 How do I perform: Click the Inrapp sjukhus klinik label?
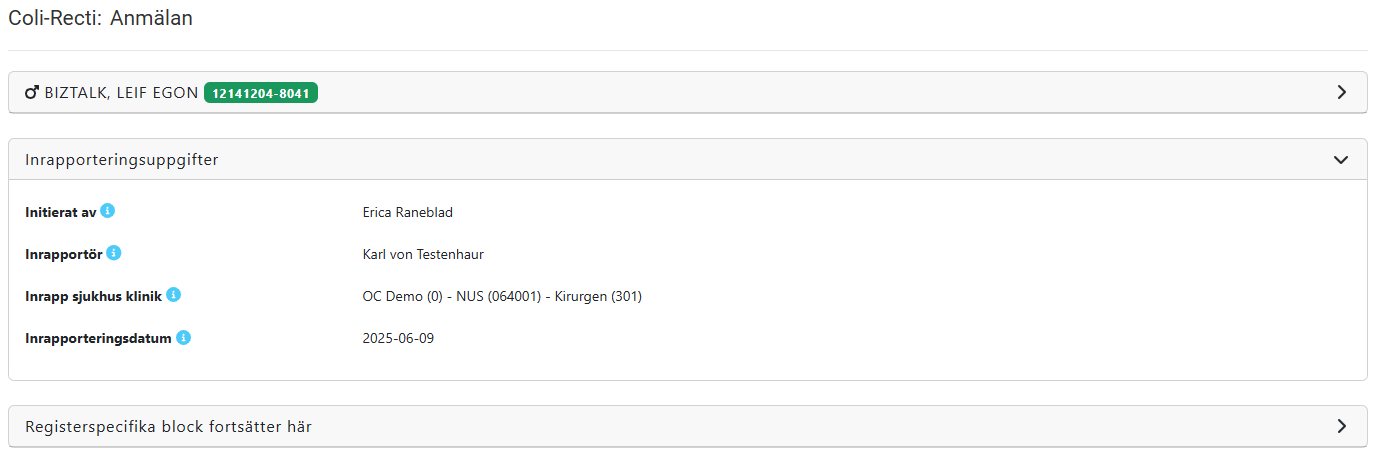[93, 296]
